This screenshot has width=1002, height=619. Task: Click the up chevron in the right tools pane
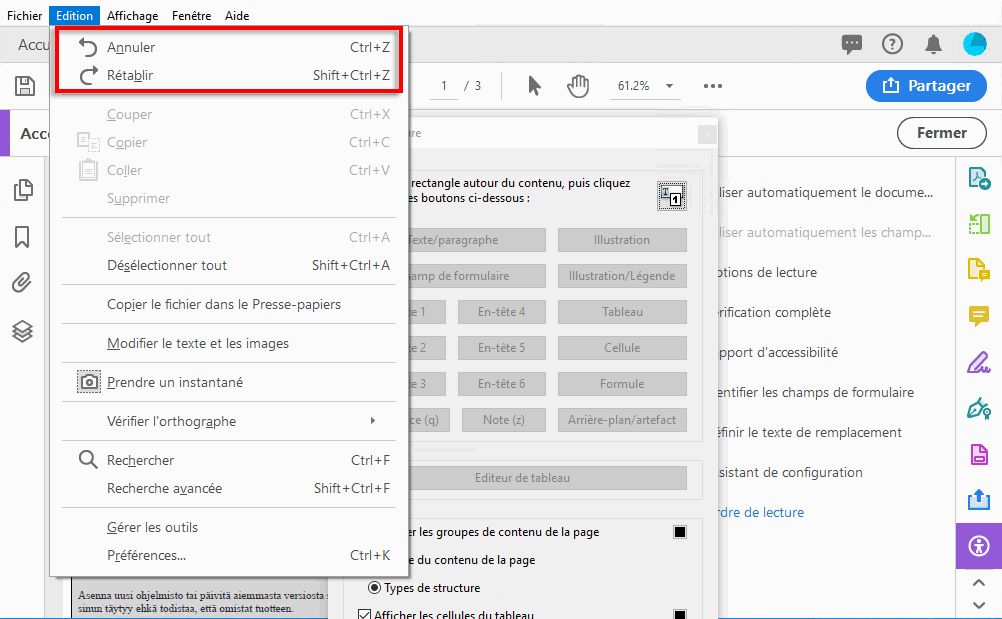(x=978, y=583)
